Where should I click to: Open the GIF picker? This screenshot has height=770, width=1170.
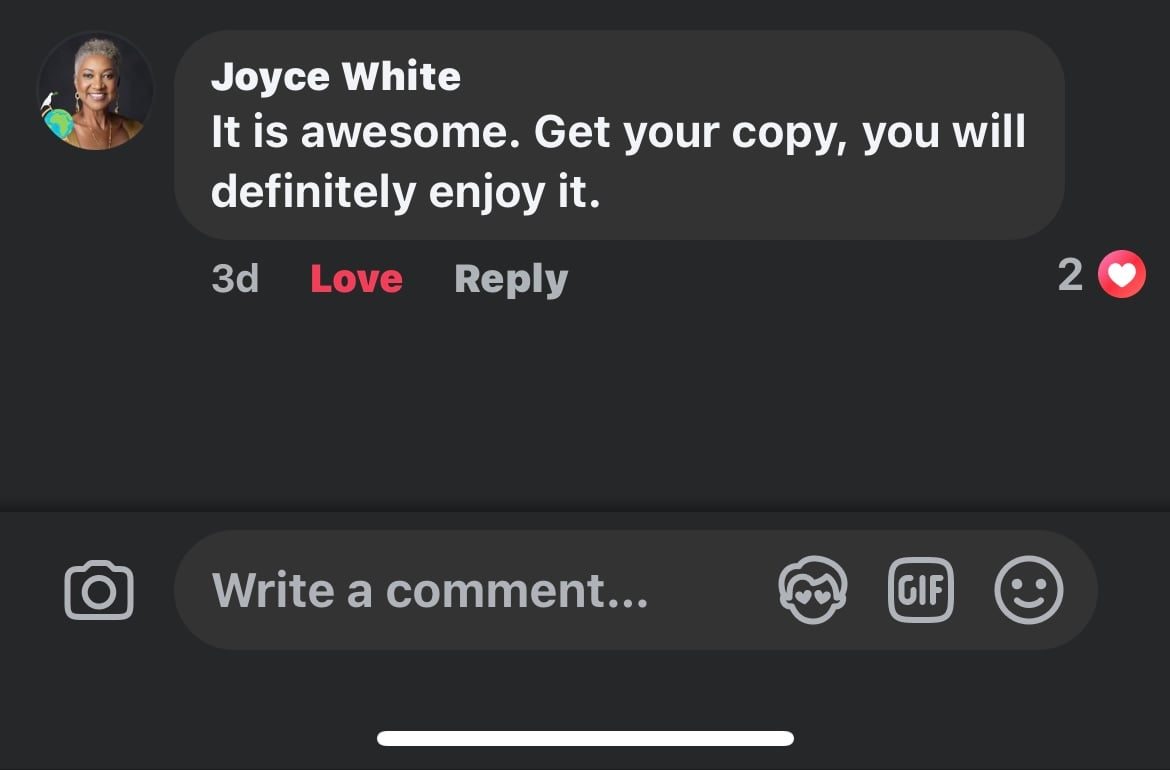click(x=921, y=590)
